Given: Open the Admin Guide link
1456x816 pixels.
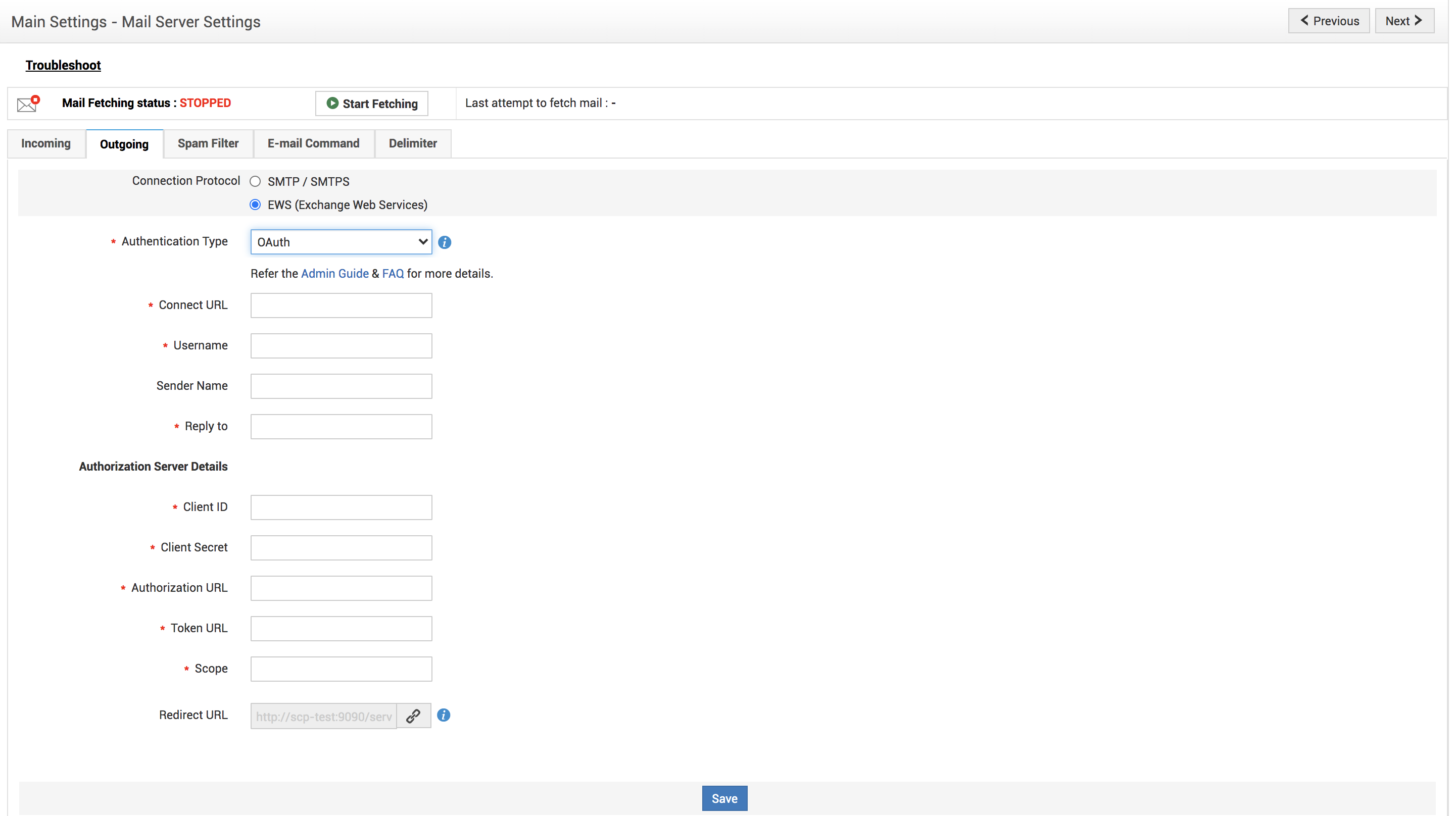Looking at the screenshot, I should tap(334, 274).
